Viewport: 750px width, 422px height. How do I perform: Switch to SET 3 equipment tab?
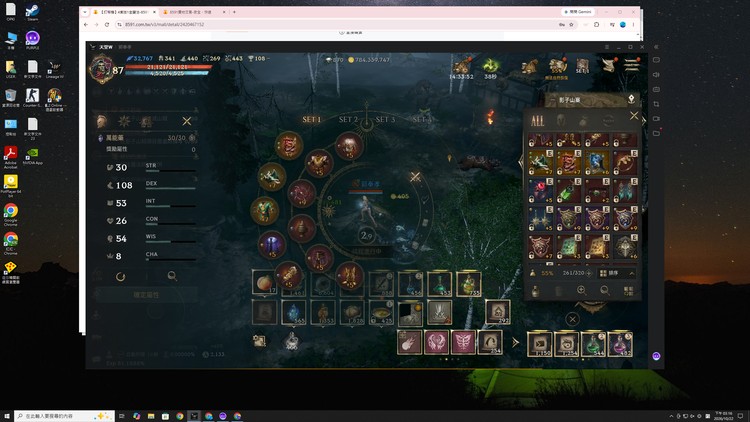pyautogui.click(x=385, y=119)
